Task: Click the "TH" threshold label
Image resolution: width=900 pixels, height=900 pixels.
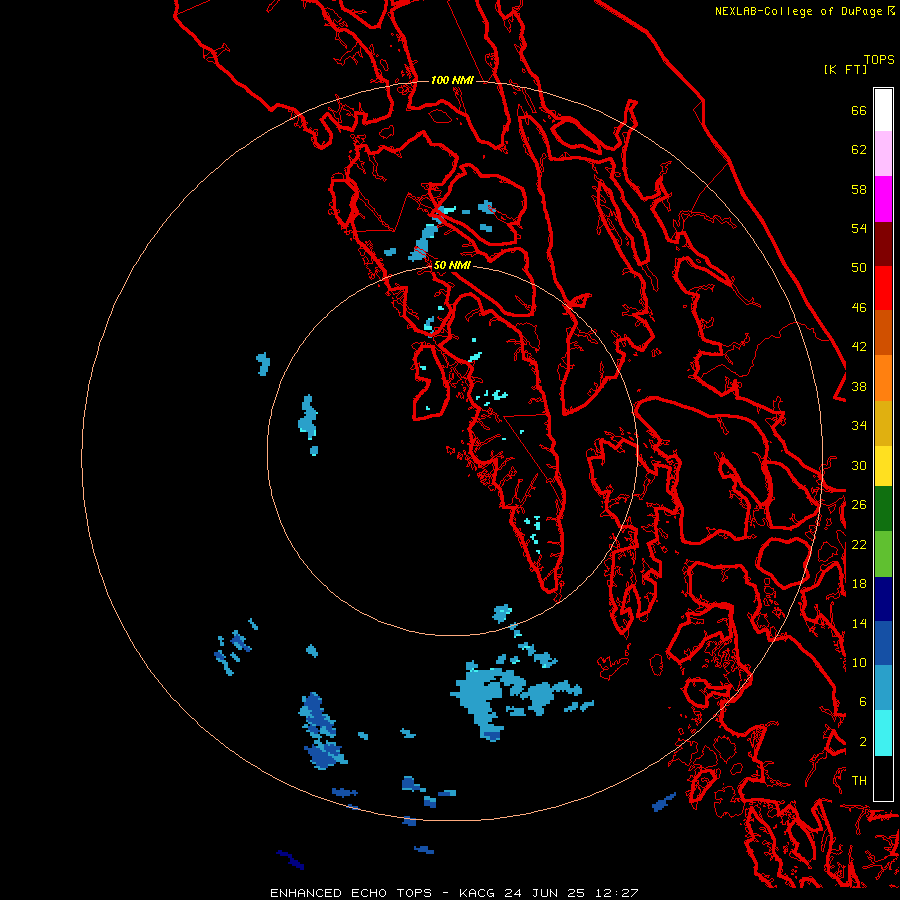Action: (859, 780)
